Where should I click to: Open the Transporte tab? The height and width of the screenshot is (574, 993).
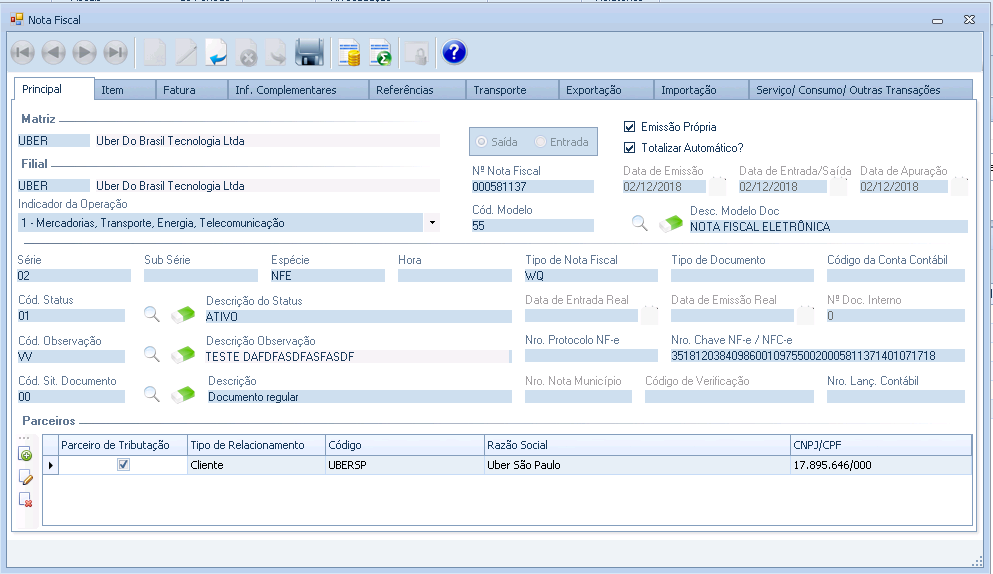pyautogui.click(x=499, y=90)
